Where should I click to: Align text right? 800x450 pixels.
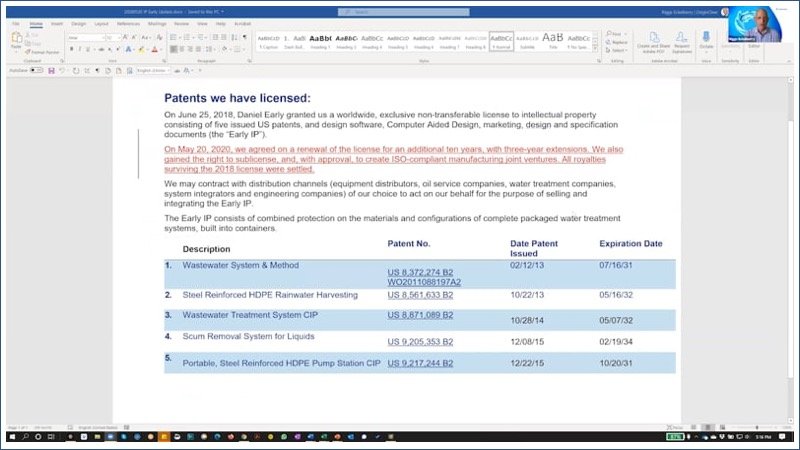(190, 49)
